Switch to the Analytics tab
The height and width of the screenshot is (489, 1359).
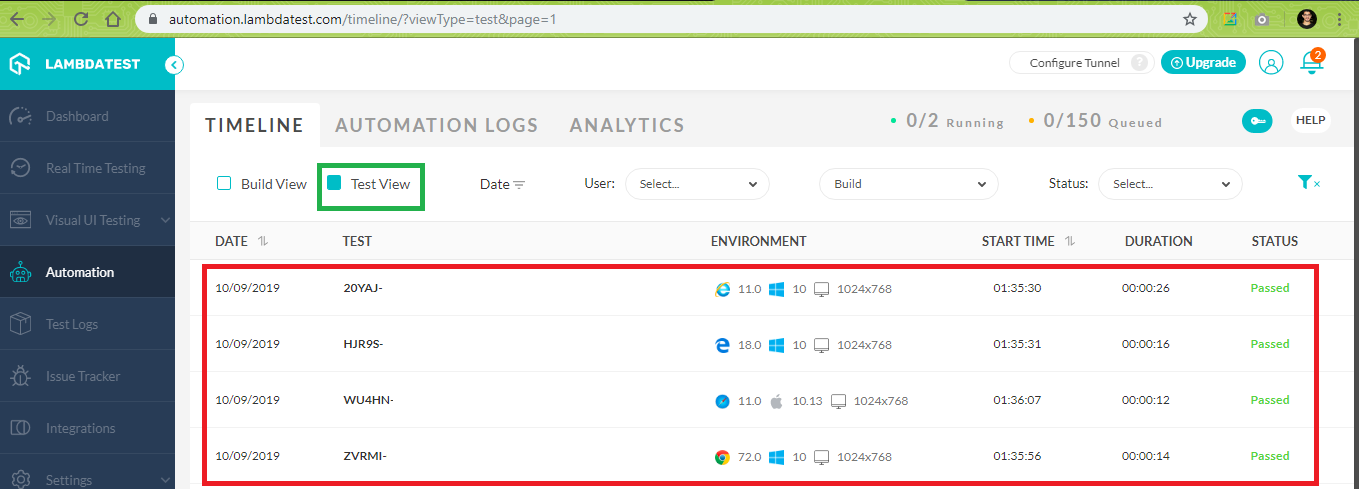click(627, 125)
